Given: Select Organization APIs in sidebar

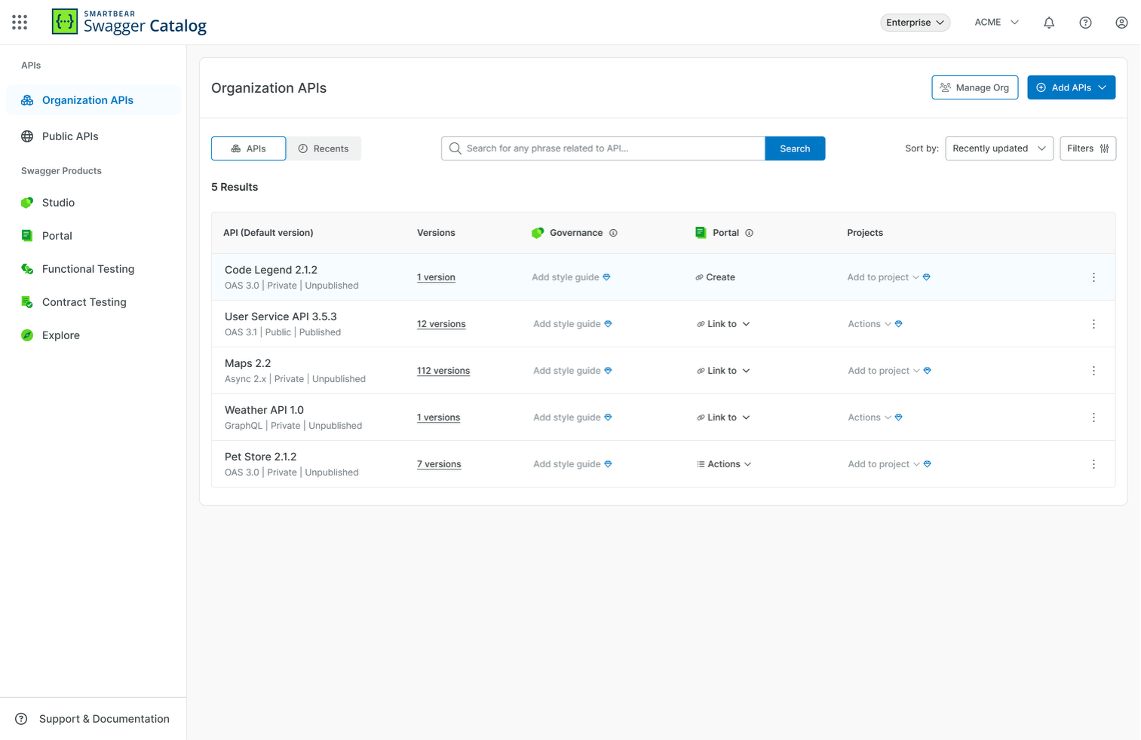Looking at the screenshot, I should pyautogui.click(x=93, y=100).
